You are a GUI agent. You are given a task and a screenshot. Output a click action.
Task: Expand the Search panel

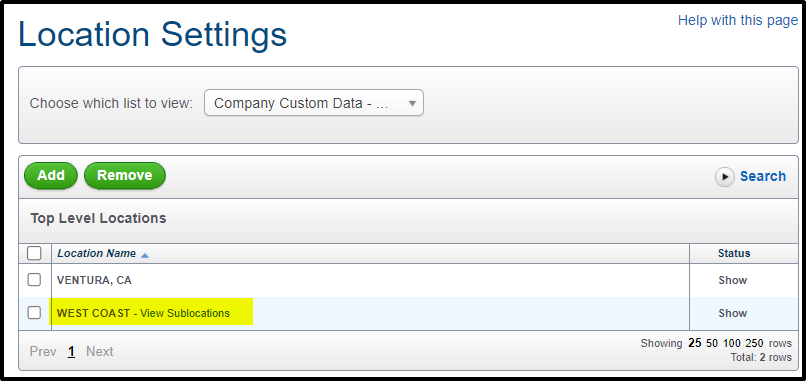coord(762,176)
